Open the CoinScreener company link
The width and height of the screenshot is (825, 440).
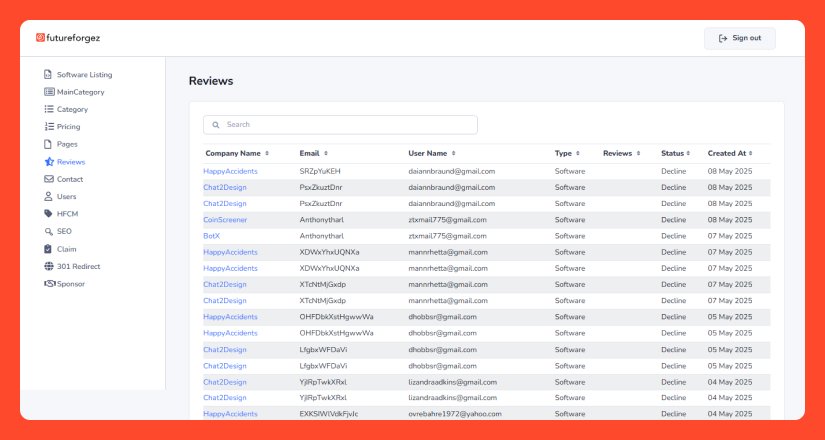tap(225, 220)
